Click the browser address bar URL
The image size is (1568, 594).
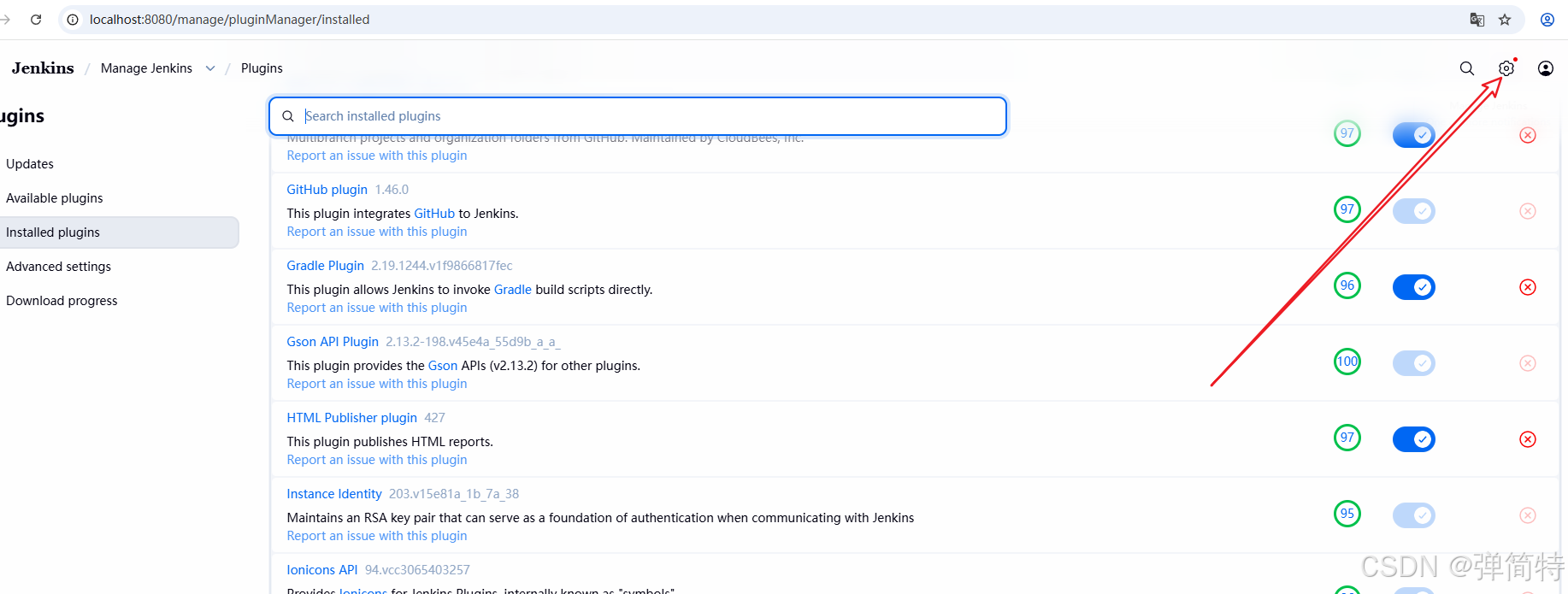(x=229, y=20)
